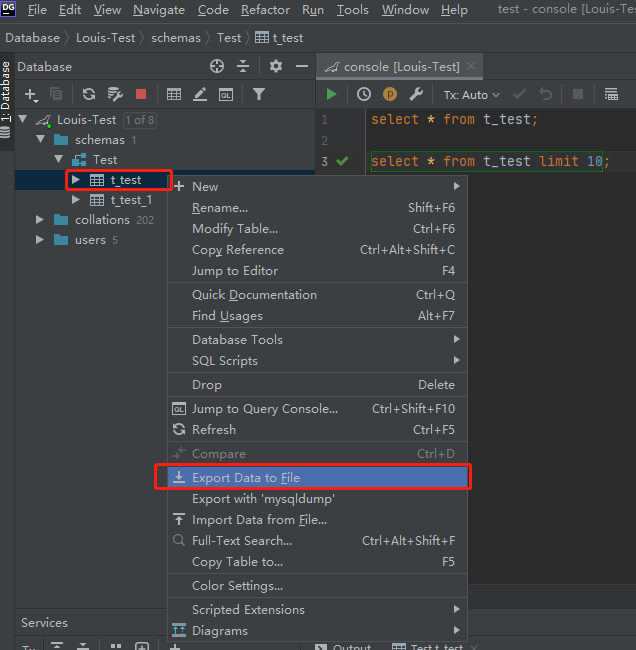Viewport: 636px width, 650px height.
Task: Expand the t_test table node
Action: point(76,179)
